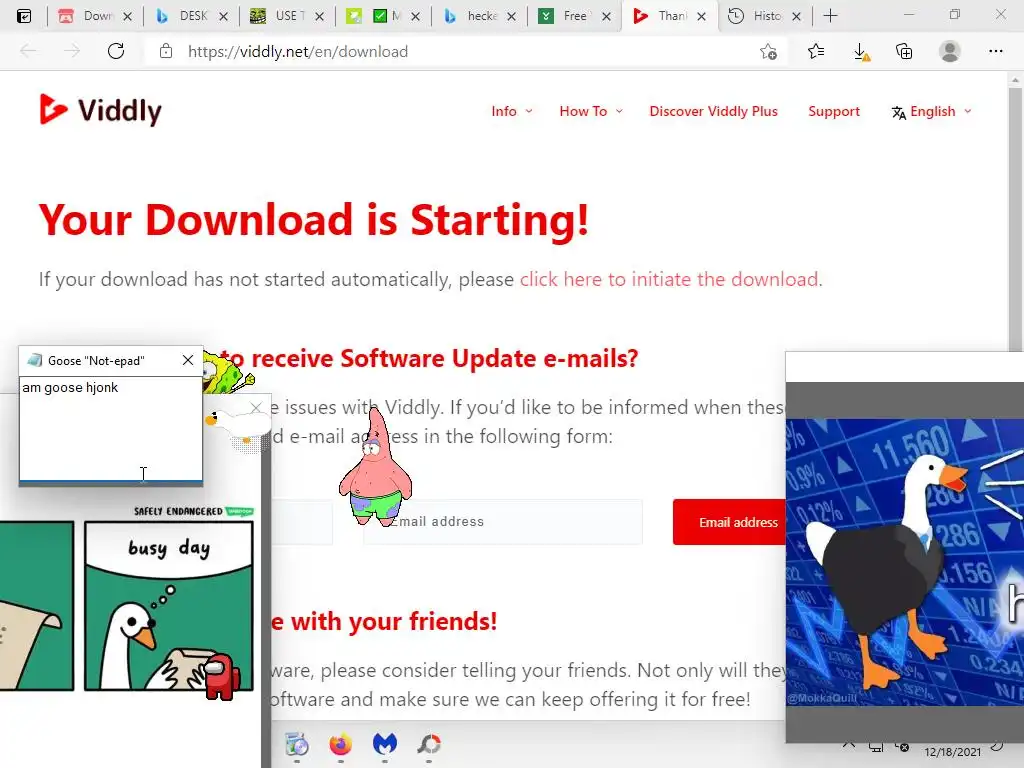Close the 'DESK' browser tab
Image resolution: width=1024 pixels, height=768 pixels.
click(x=223, y=16)
